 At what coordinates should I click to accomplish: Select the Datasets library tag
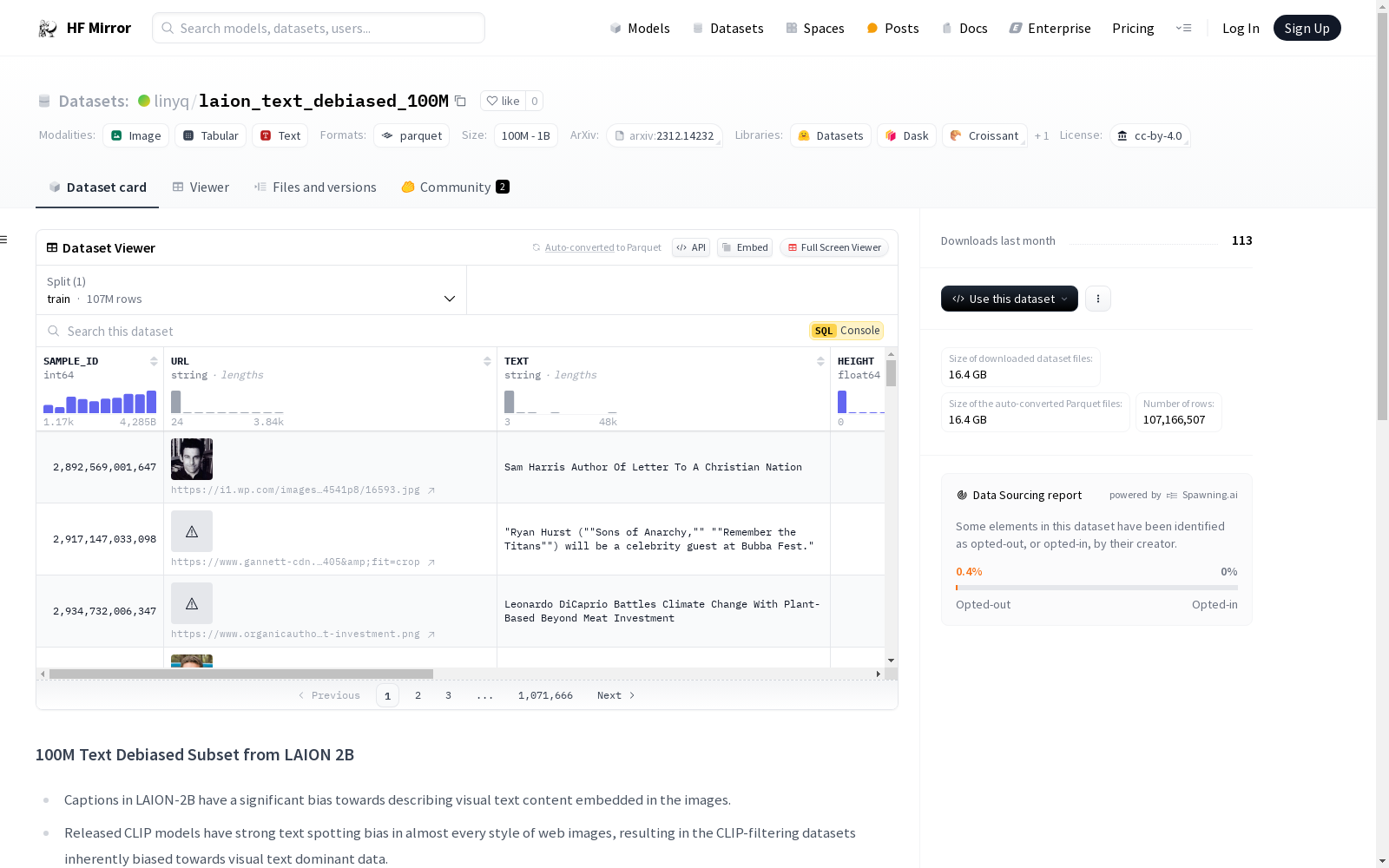coord(831,136)
